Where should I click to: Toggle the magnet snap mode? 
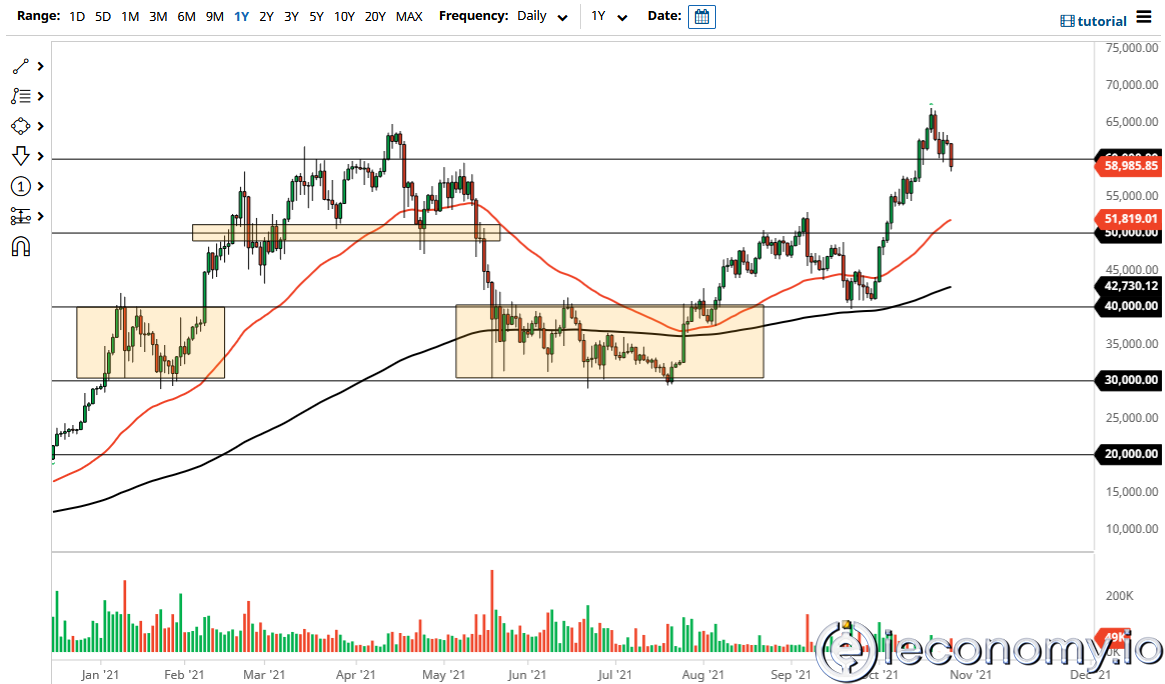[20, 246]
